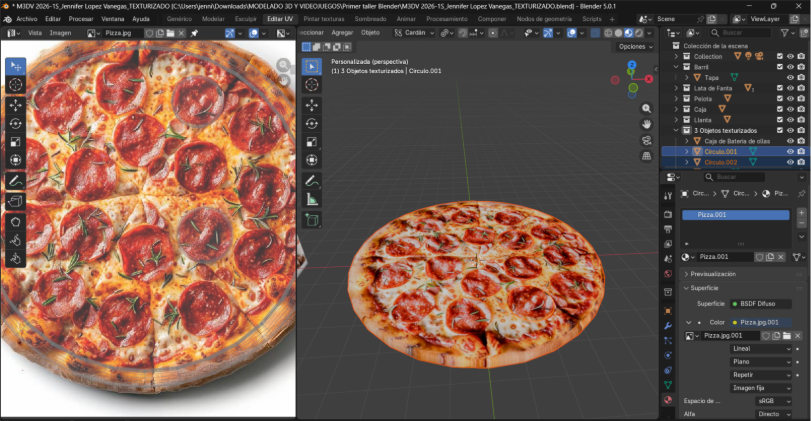This screenshot has height=421, width=811.
Task: Disable Caja collection render camera icon
Action: click(x=801, y=109)
